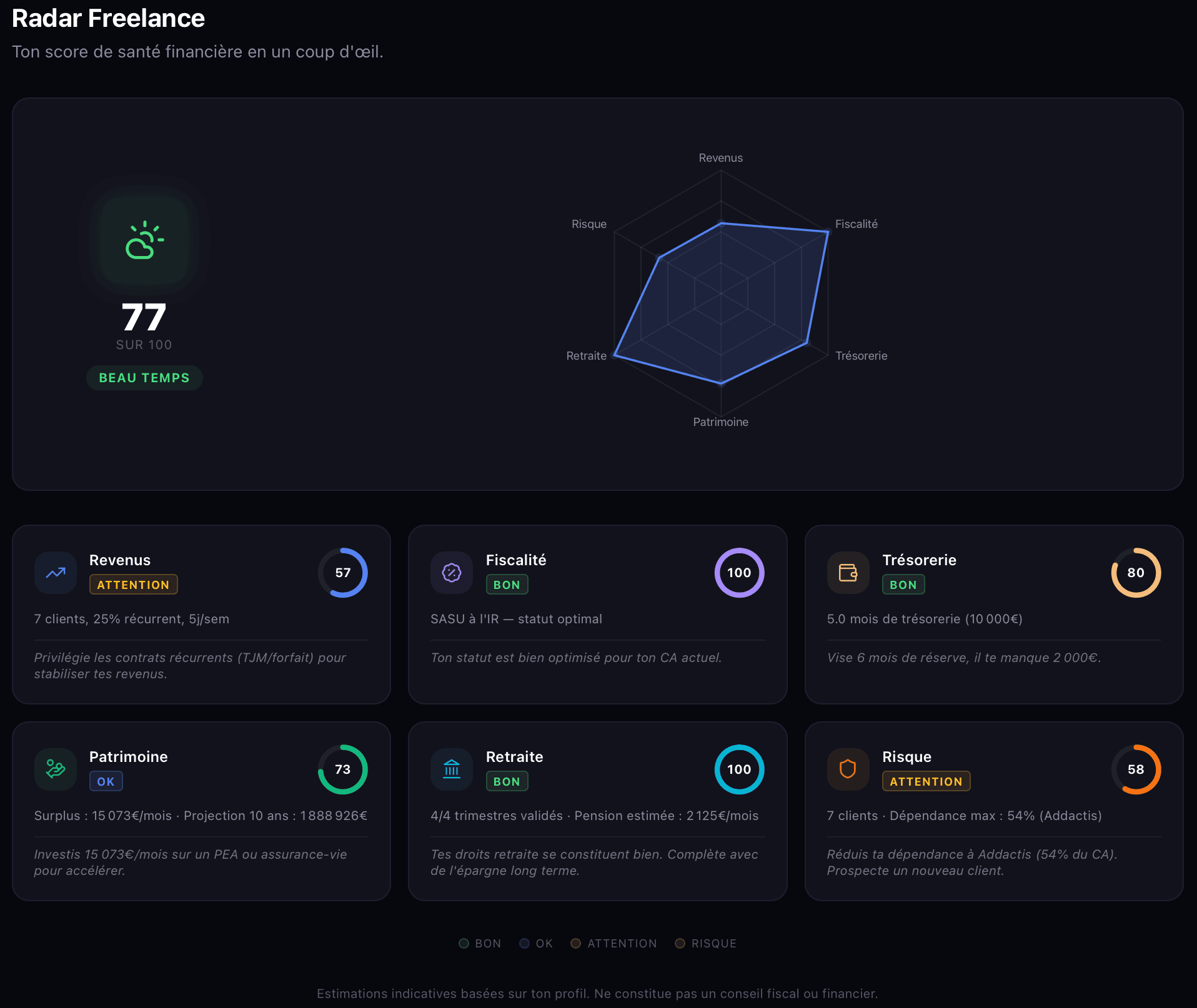Click the Risque score ring showing 58
The height and width of the screenshot is (1008, 1197).
1135,769
